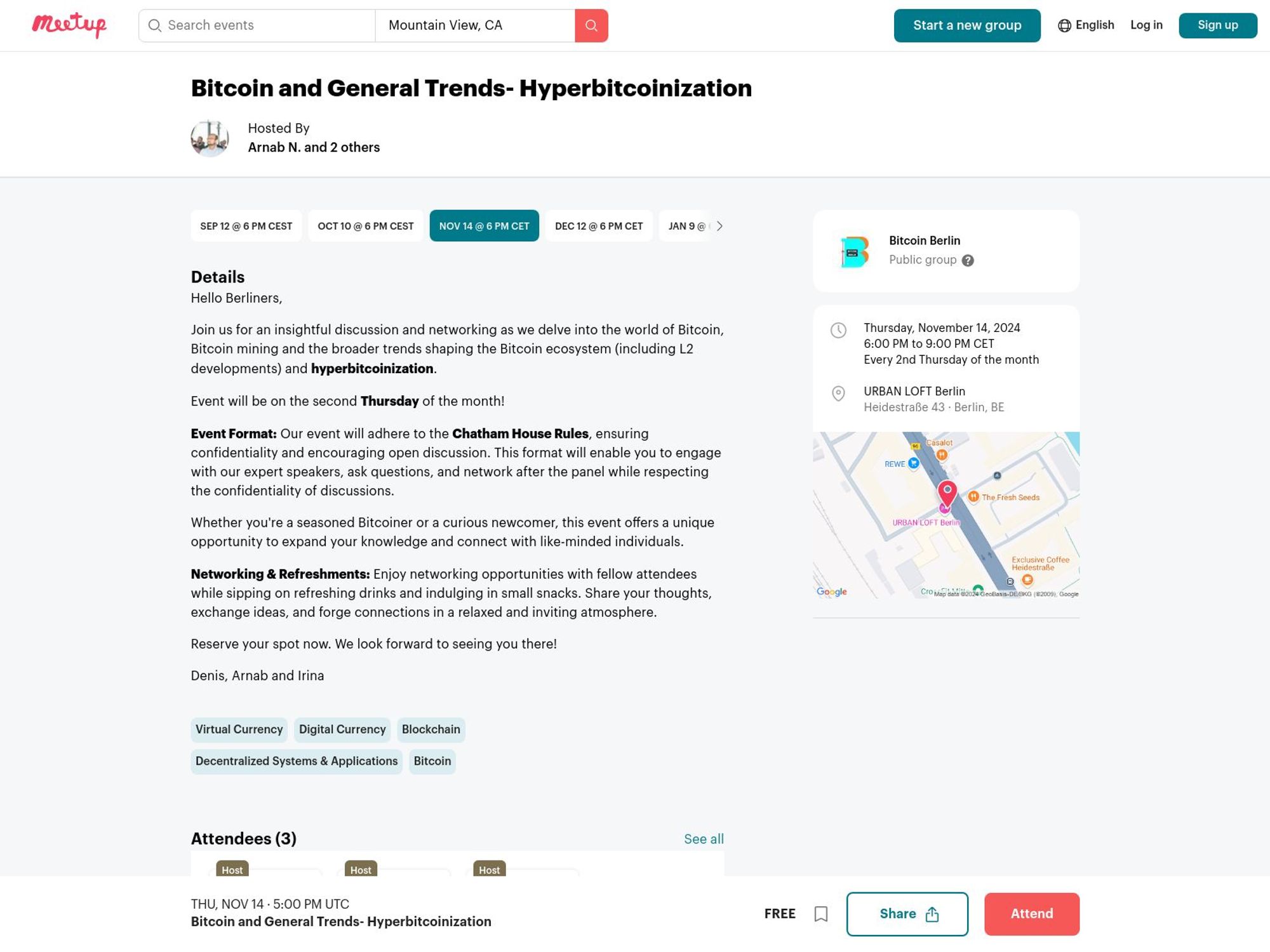Click Start a new group button
The width and height of the screenshot is (1270, 952).
(967, 25)
